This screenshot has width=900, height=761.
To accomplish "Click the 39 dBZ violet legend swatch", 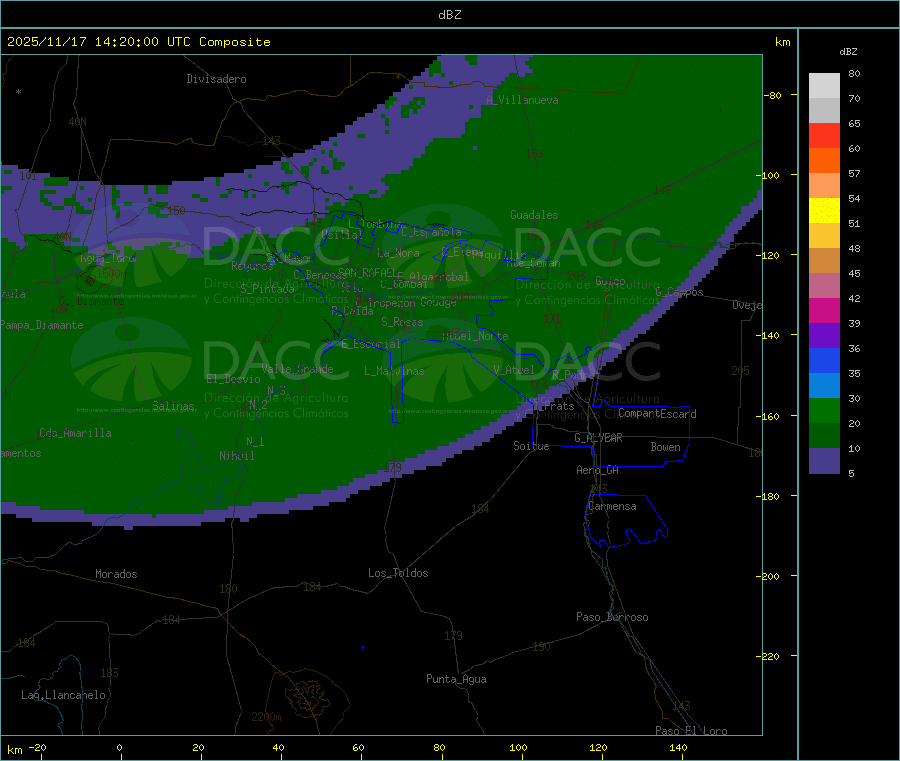I will coord(824,336).
